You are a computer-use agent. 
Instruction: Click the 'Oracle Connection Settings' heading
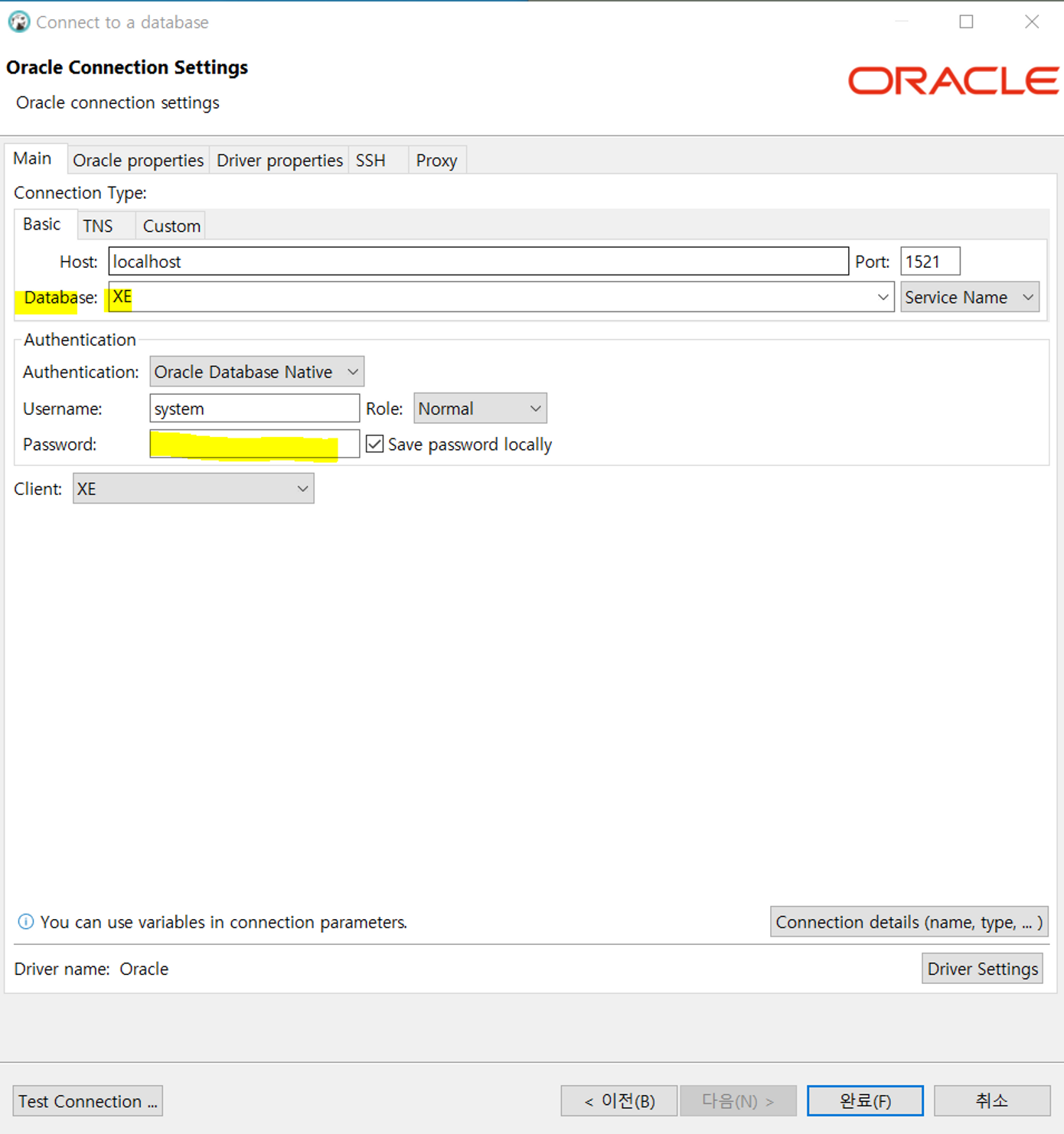(127, 67)
